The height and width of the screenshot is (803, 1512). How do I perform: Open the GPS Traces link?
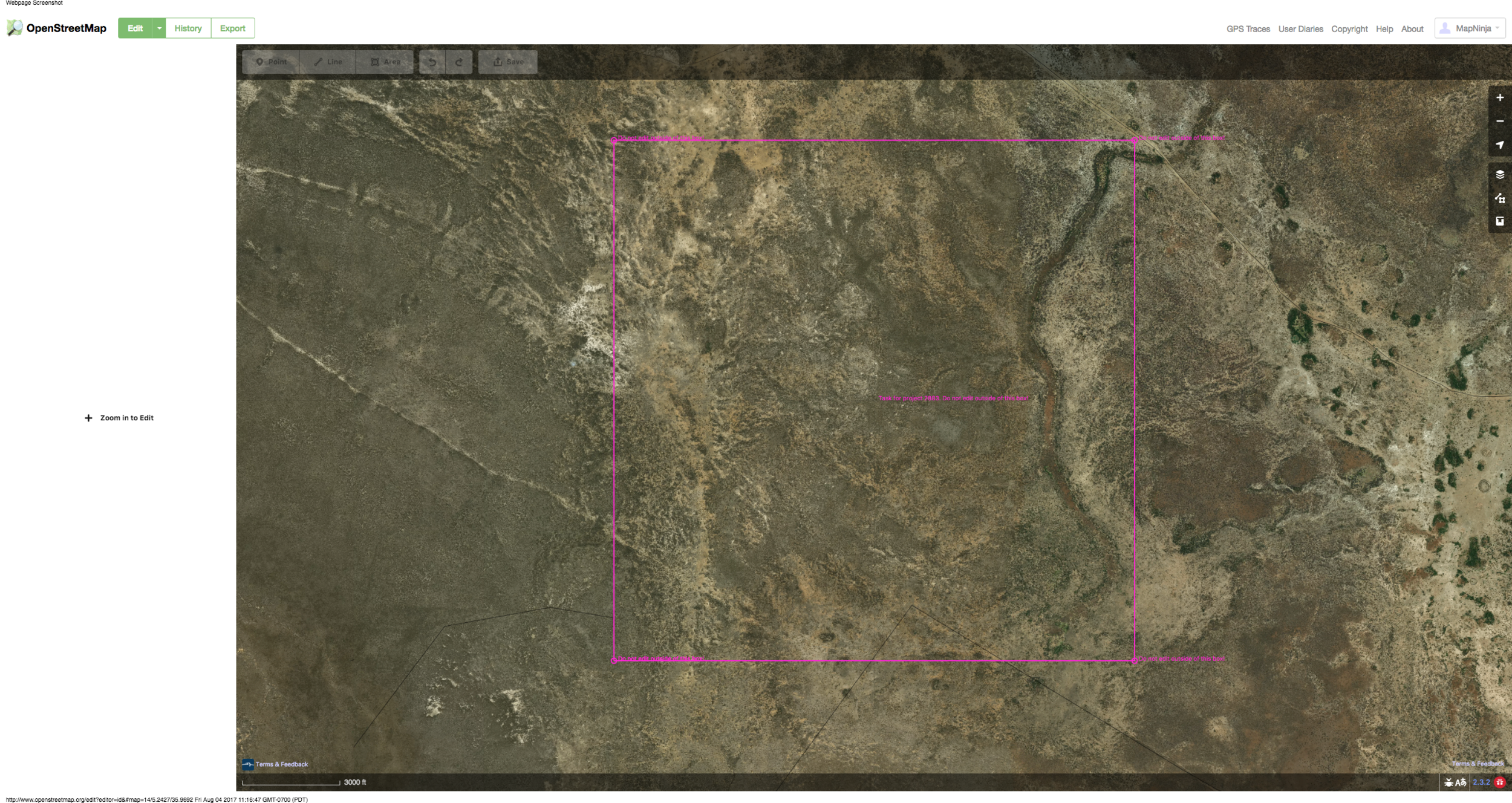[x=1248, y=29]
